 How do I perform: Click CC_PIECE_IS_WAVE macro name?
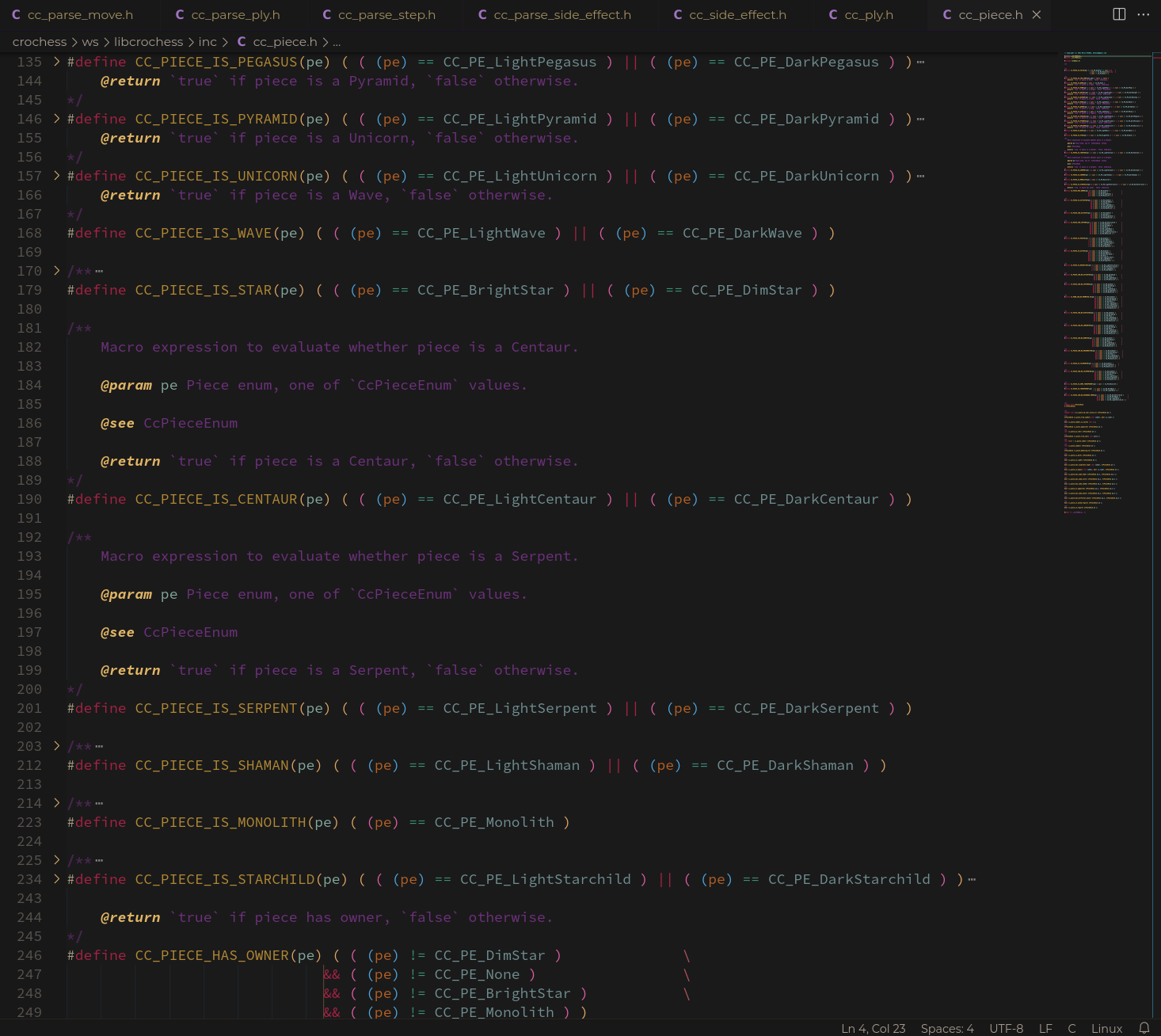click(204, 233)
